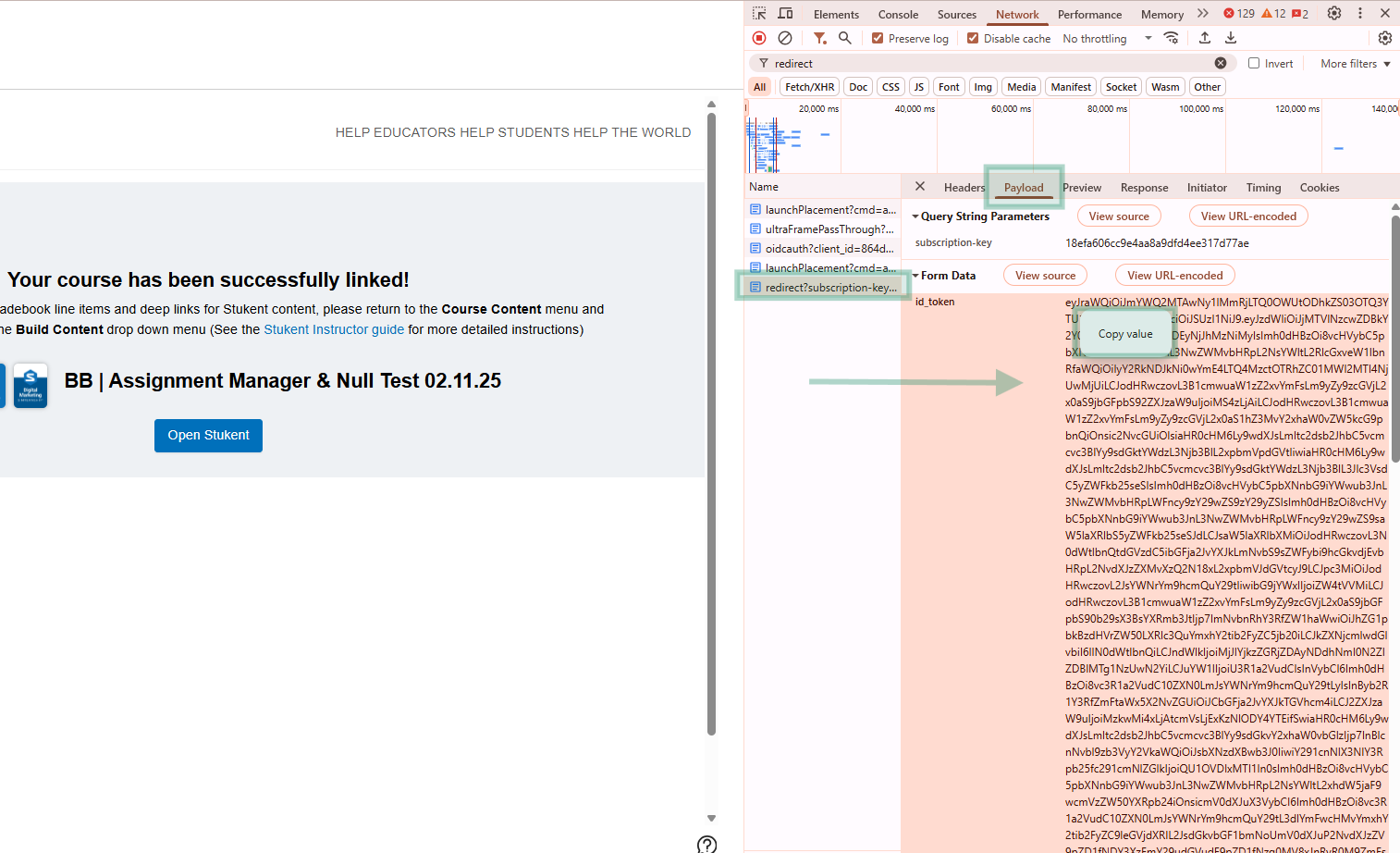Filter requests by CSS type
Image resolution: width=1400 pixels, height=853 pixels.
(890, 87)
